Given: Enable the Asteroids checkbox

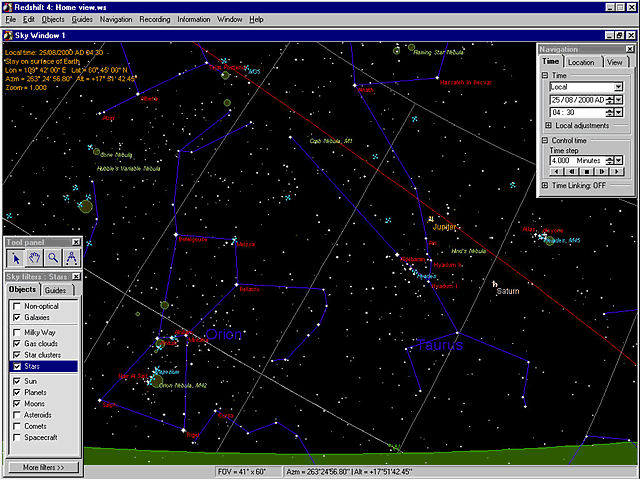Looking at the screenshot, I should [x=17, y=415].
